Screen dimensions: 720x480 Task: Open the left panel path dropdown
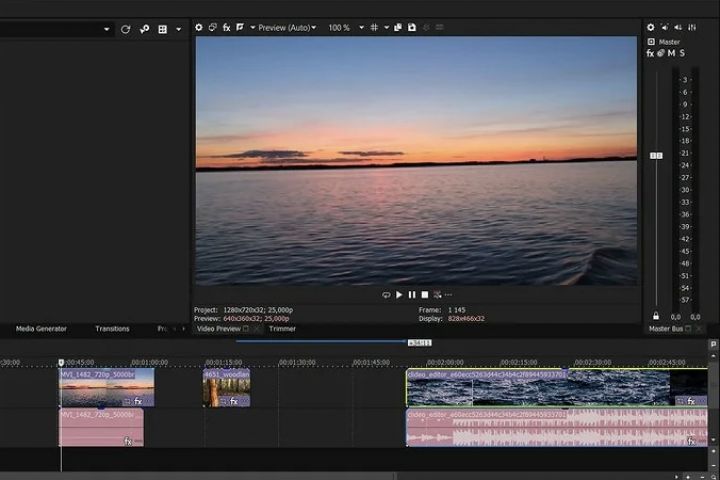(x=107, y=29)
